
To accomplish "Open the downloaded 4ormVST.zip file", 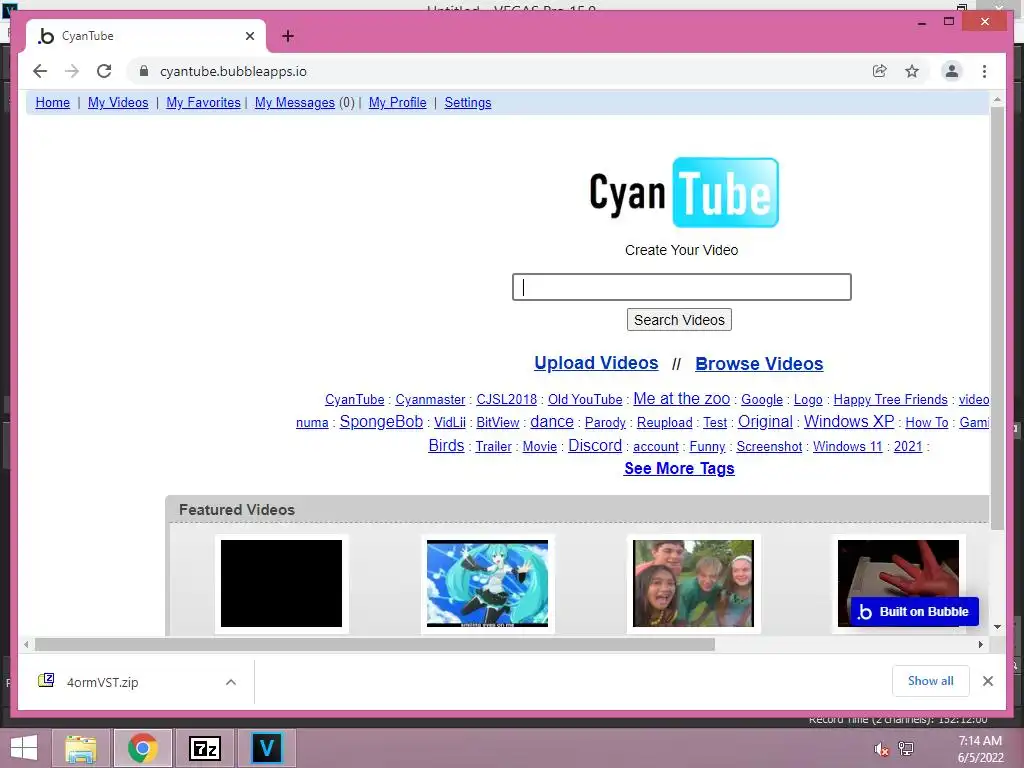I will (x=103, y=682).
